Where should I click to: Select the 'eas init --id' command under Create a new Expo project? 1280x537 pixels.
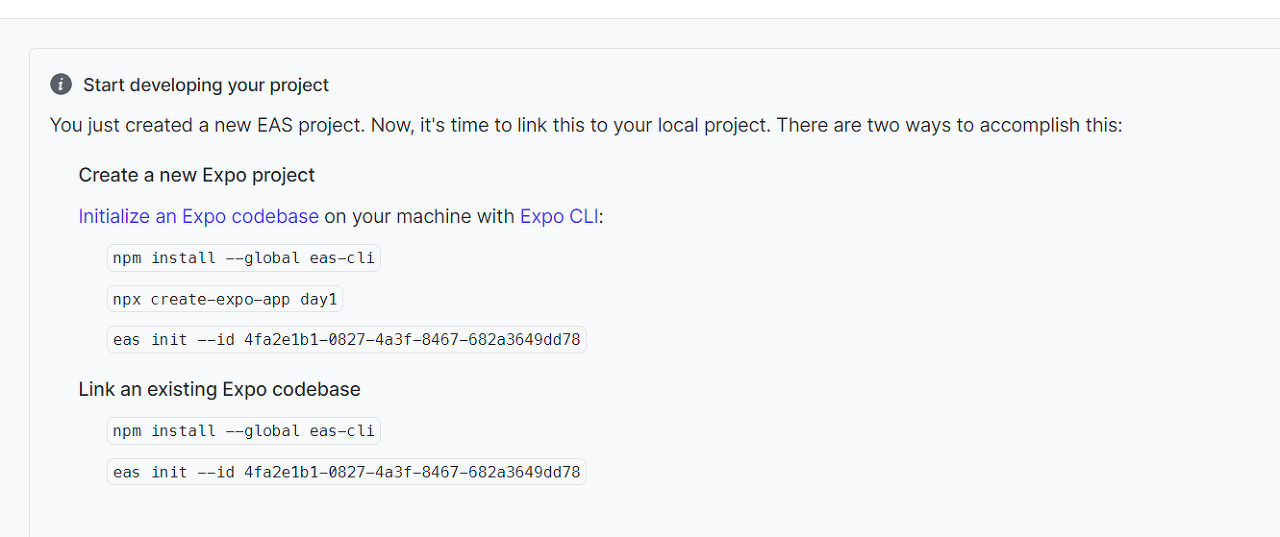[x=346, y=340]
